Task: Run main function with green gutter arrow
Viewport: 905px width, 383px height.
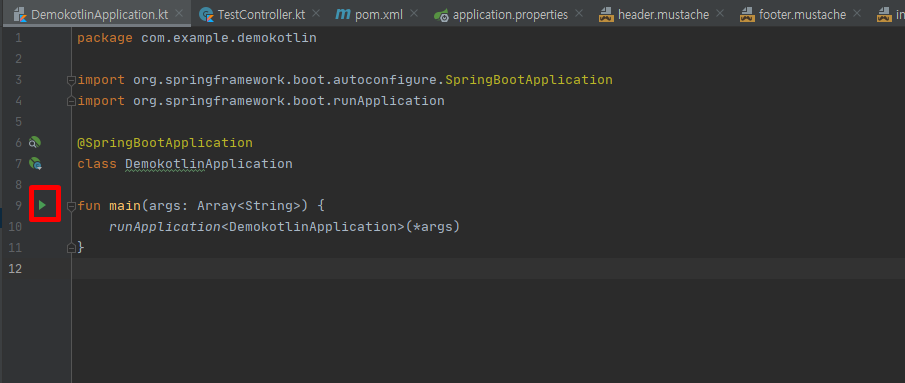Action: coord(42,205)
